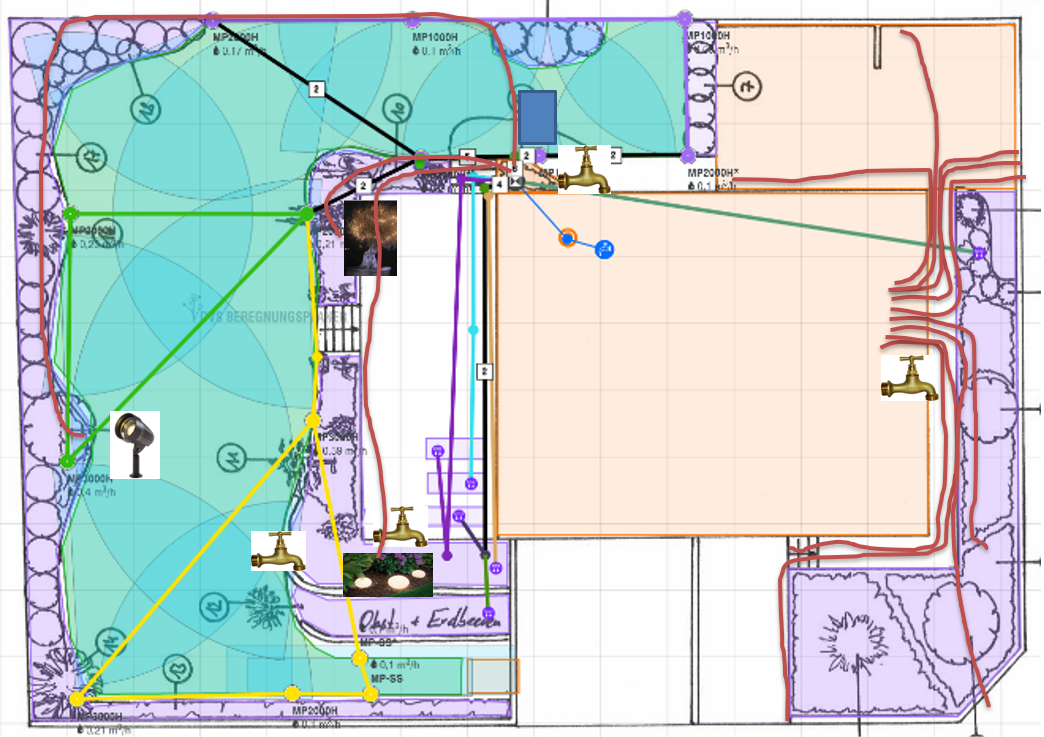Select the purple node at the top-right lawn corner
The width and height of the screenshot is (1044, 737).
pyautogui.click(x=684, y=19)
